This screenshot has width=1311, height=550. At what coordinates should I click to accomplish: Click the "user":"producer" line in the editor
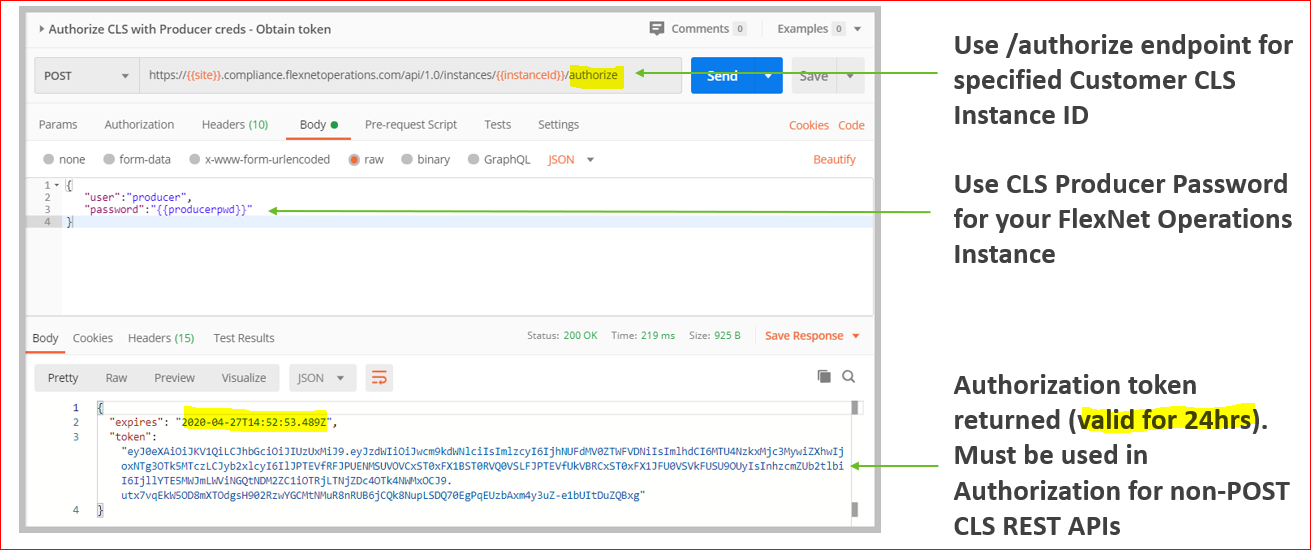(x=138, y=198)
